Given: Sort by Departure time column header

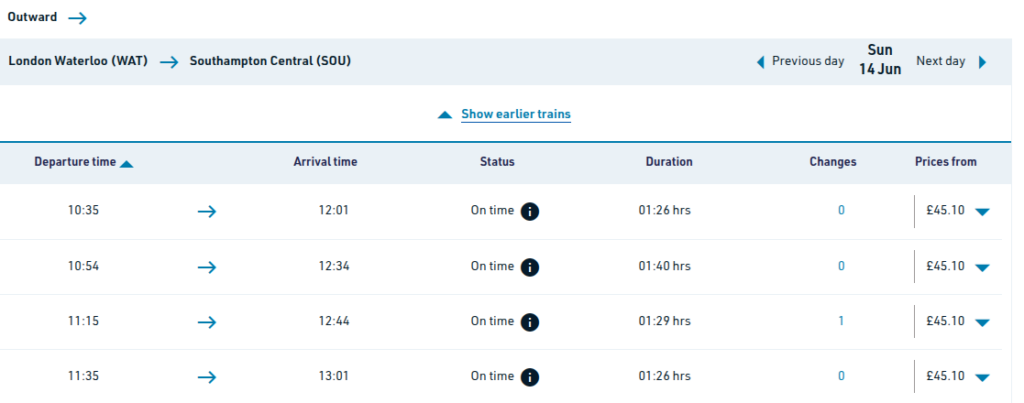Looking at the screenshot, I should [x=75, y=162].
